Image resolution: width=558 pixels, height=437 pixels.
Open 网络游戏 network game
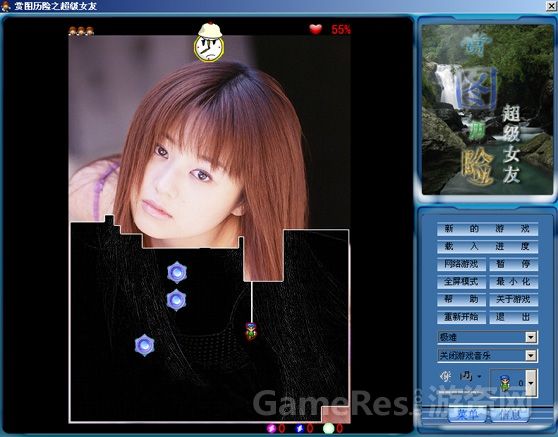[x=461, y=264]
